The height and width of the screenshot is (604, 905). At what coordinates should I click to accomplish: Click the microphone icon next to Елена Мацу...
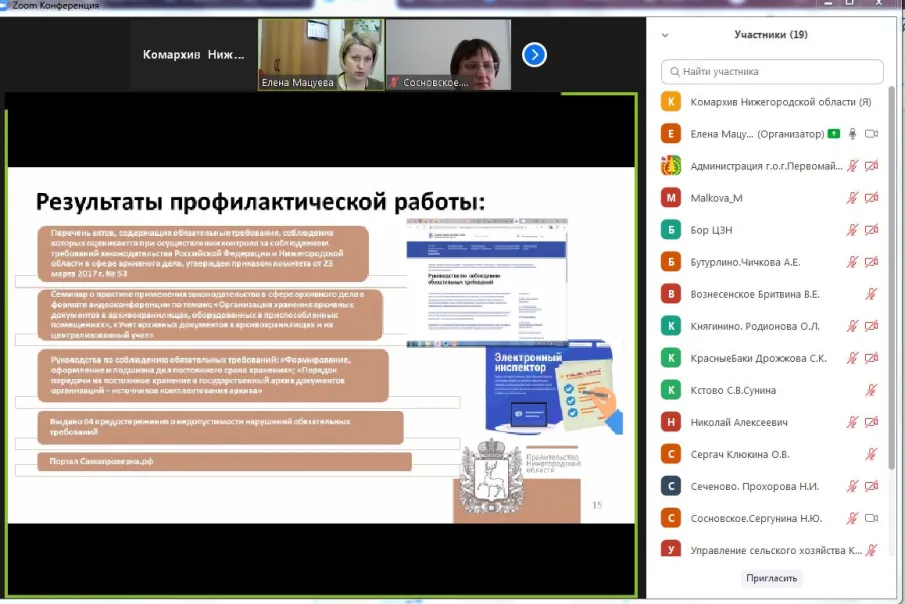point(851,133)
